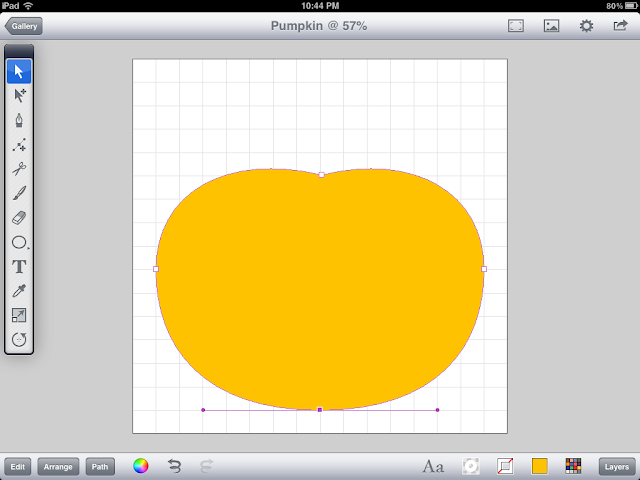The image size is (640, 480).
Task: Choose the Eyedropper tool
Action: point(19,291)
